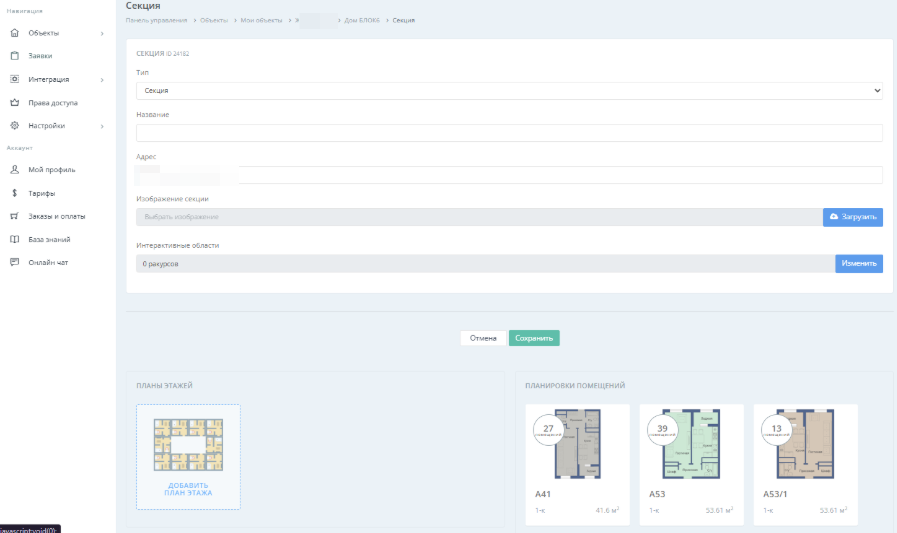Viewport: 897px width, 533px height.
Task: Click the Тарифы dollar sign icon
Action: (x=15, y=193)
